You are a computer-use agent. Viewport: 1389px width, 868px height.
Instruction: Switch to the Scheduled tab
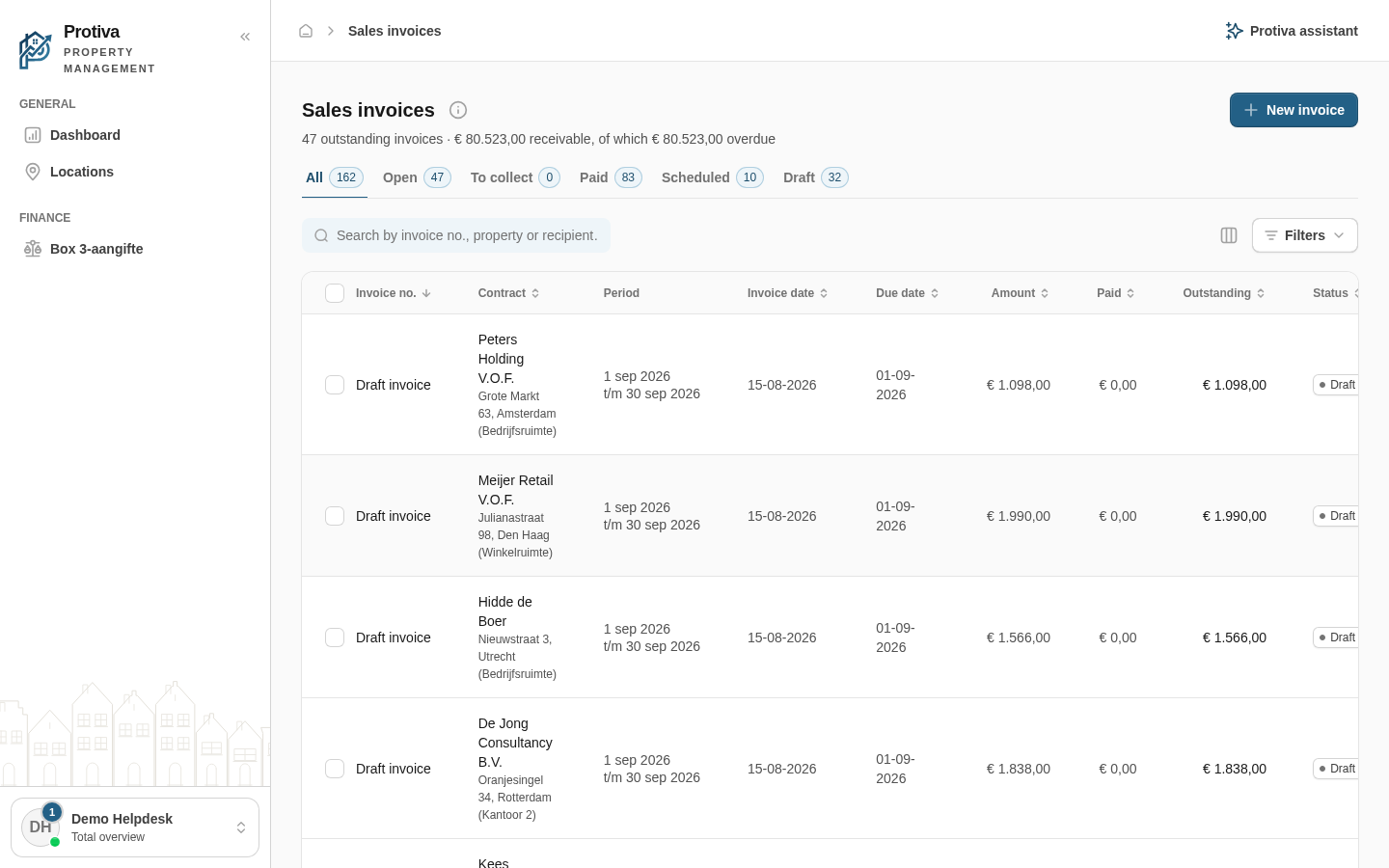713,177
